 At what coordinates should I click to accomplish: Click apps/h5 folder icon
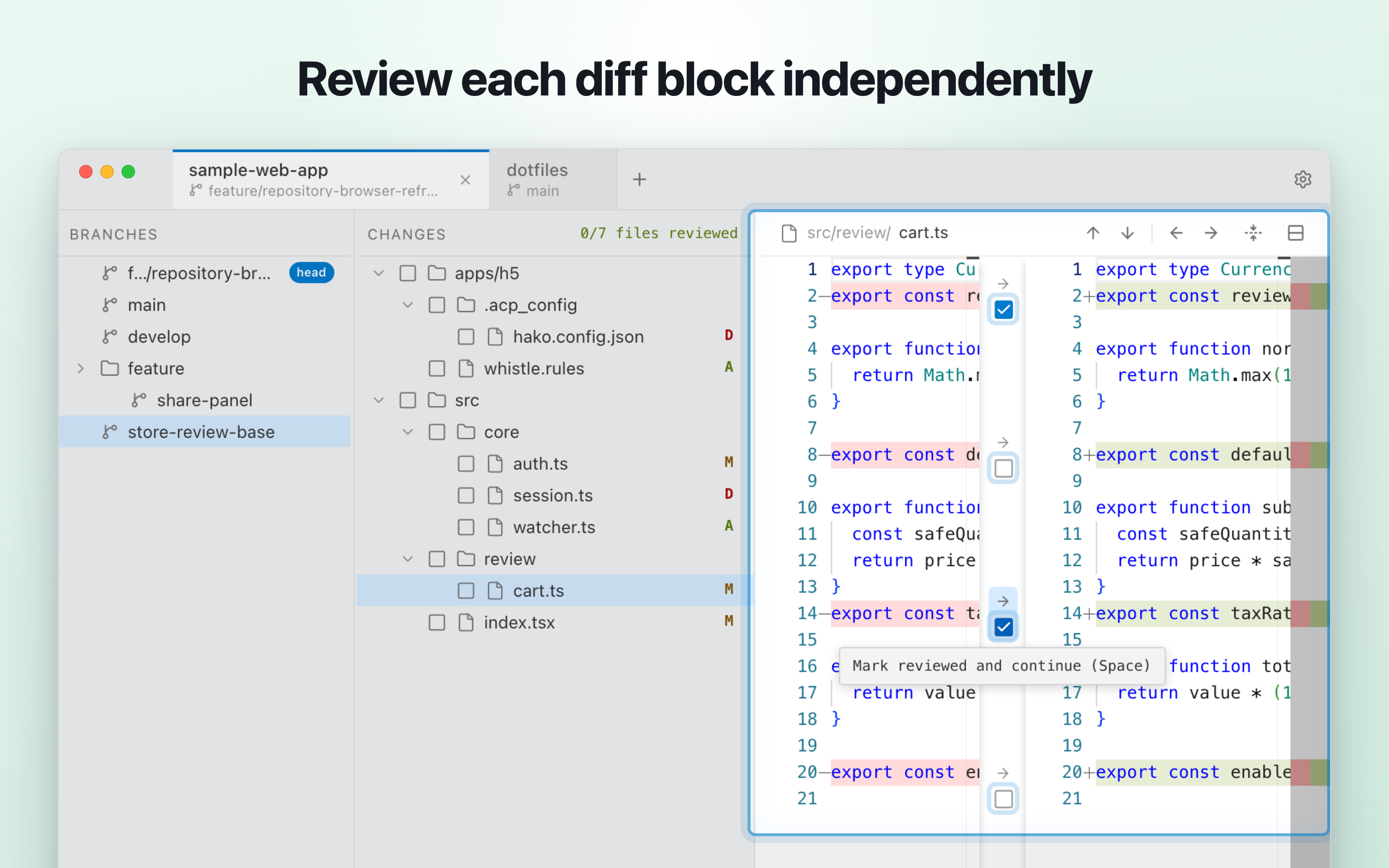(437, 273)
